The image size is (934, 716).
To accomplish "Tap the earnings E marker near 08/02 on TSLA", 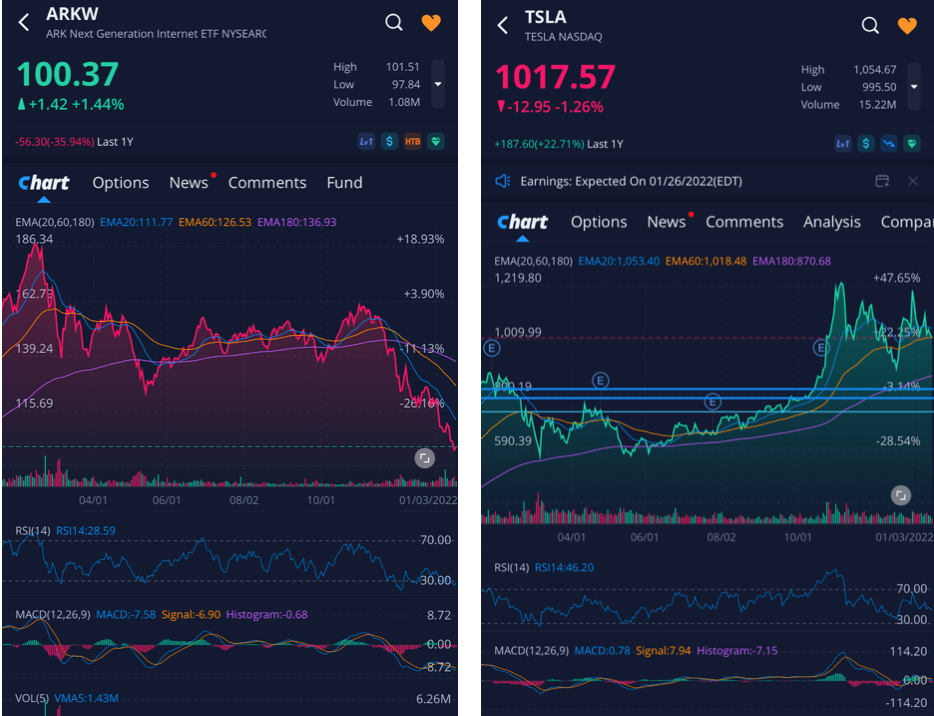I will (712, 402).
